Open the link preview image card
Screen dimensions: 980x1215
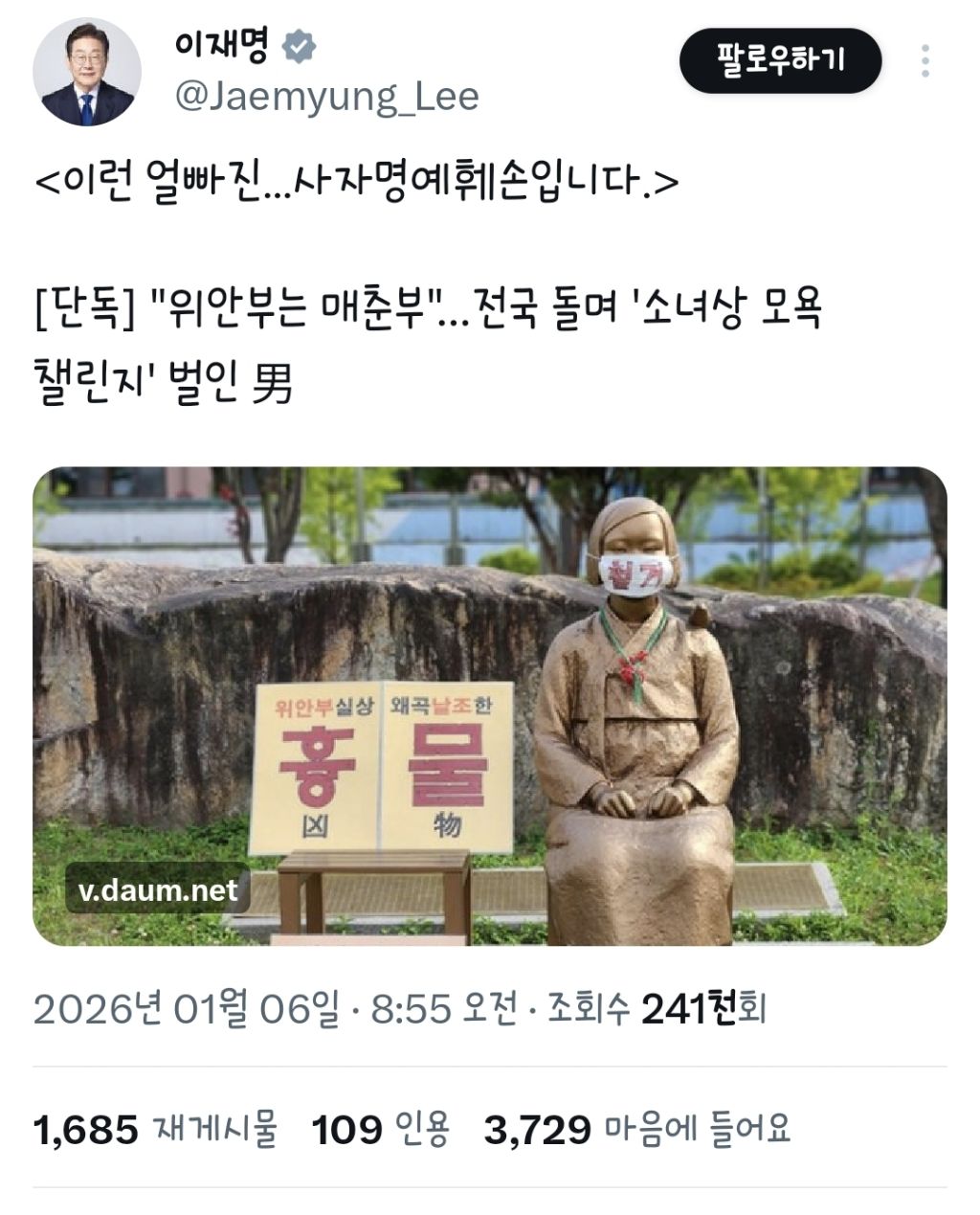[x=490, y=707]
